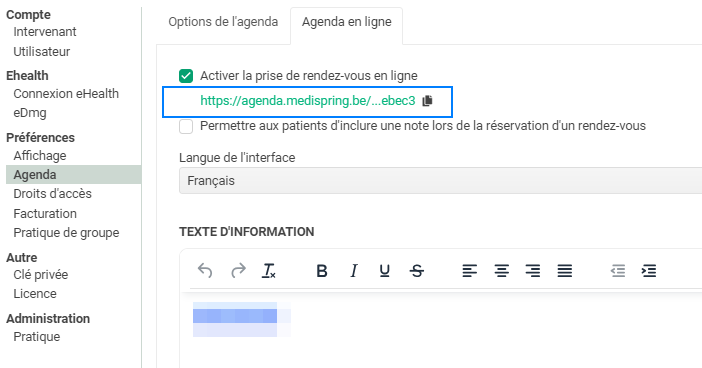This screenshot has width=702, height=368.
Task: Justify the information text
Action: click(565, 271)
